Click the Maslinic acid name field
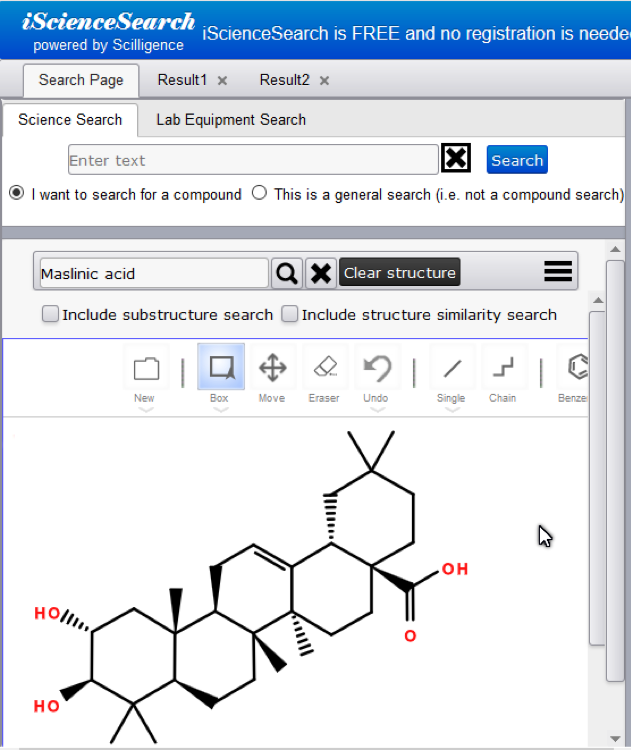The image size is (631, 750). point(154,274)
